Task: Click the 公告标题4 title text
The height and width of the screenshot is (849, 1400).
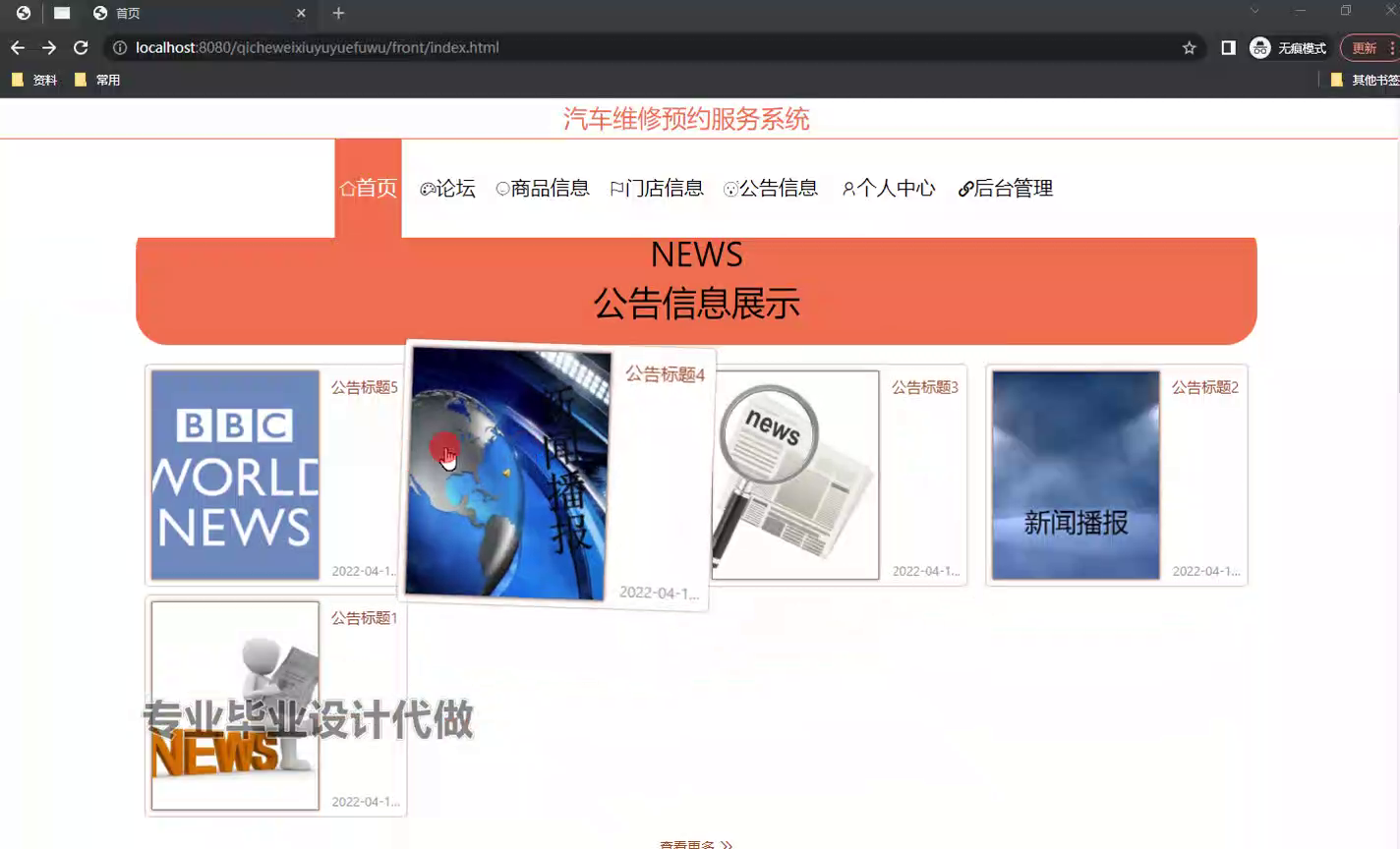Action: [666, 374]
